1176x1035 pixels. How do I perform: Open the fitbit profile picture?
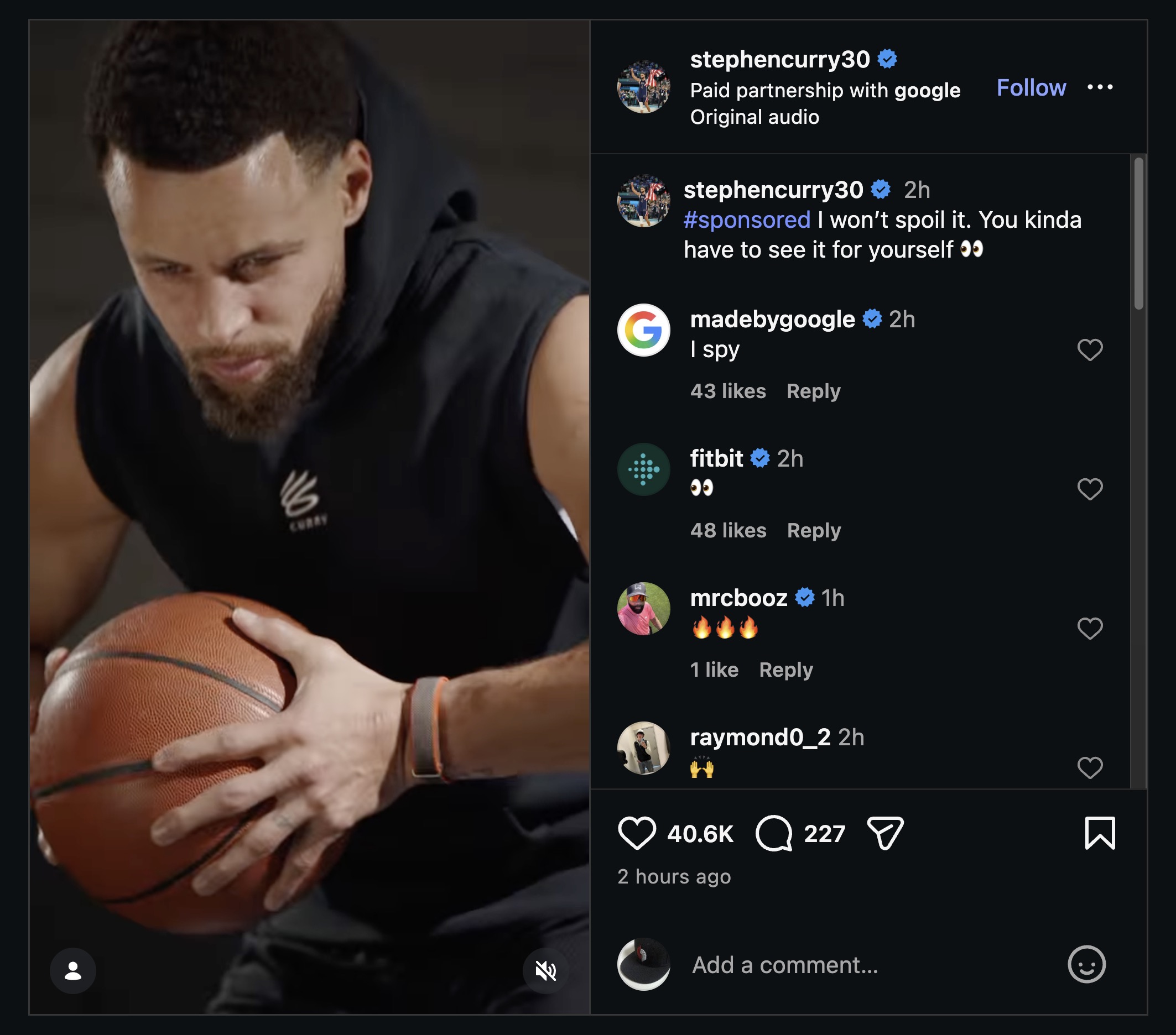click(643, 469)
